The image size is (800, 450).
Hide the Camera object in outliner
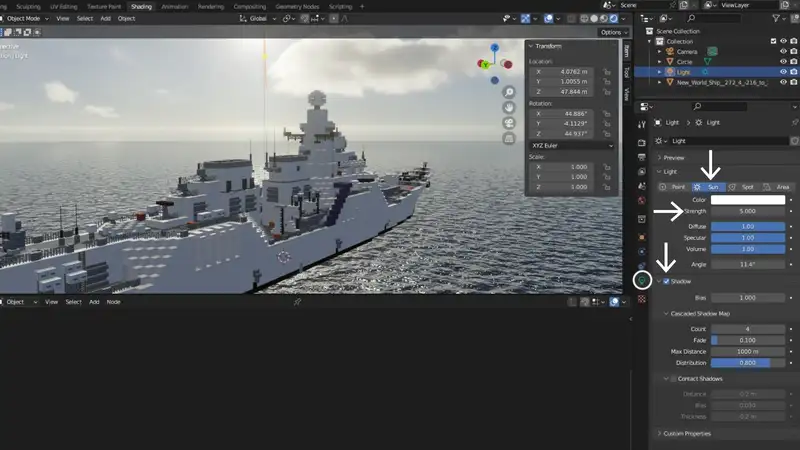[783, 51]
